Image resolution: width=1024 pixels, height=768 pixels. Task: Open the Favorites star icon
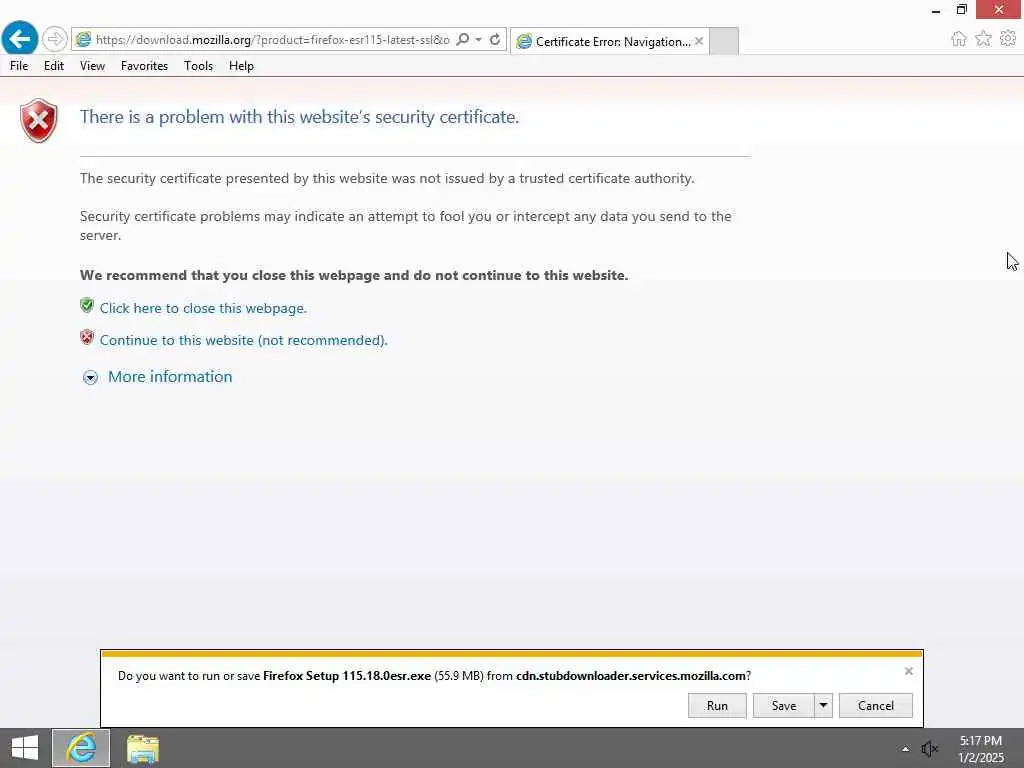pyautogui.click(x=983, y=39)
